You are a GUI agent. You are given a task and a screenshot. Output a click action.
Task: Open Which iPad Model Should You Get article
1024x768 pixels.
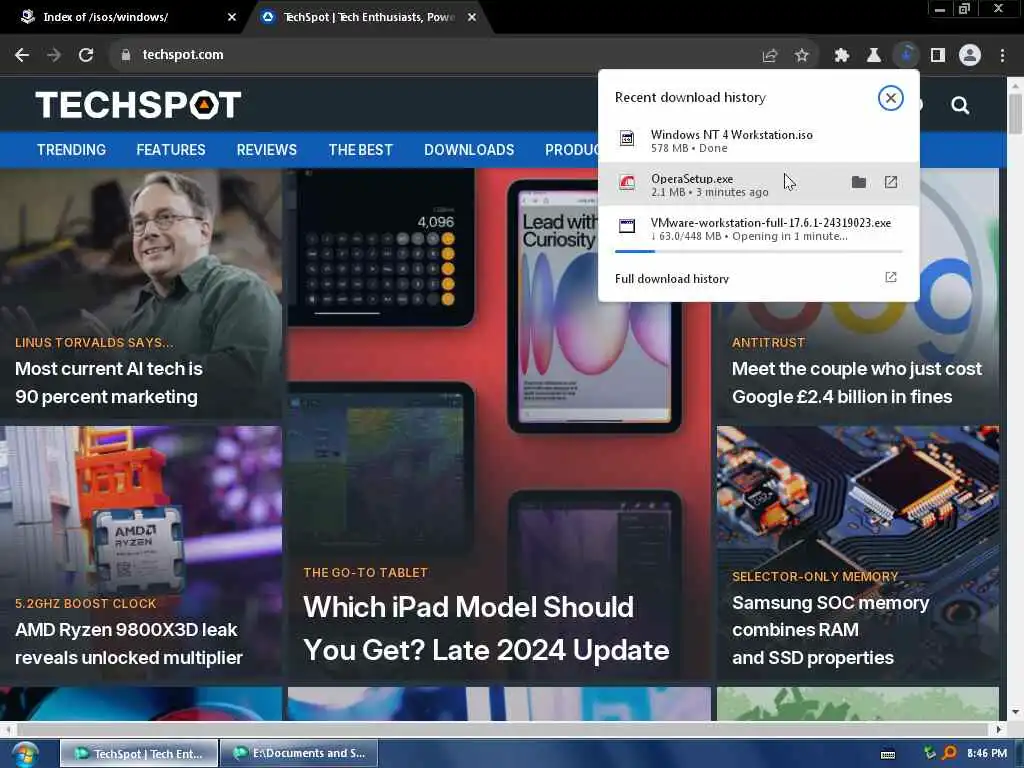pyautogui.click(x=486, y=628)
